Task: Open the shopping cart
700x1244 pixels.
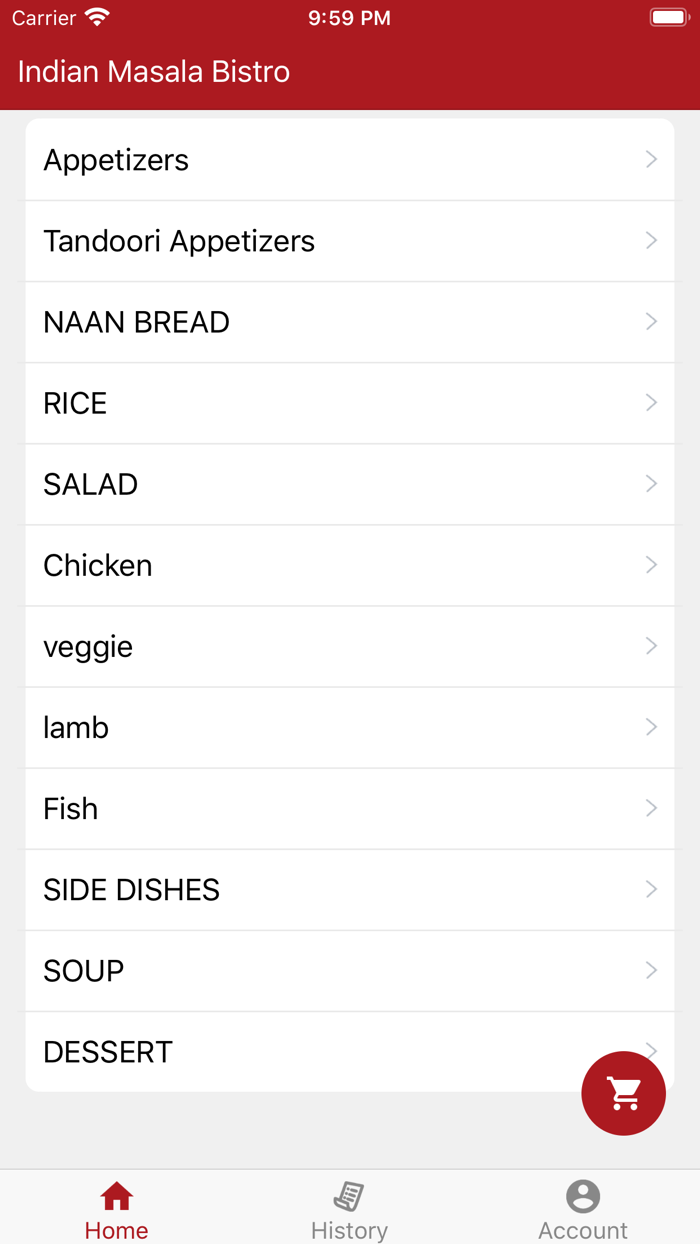Action: click(623, 1093)
